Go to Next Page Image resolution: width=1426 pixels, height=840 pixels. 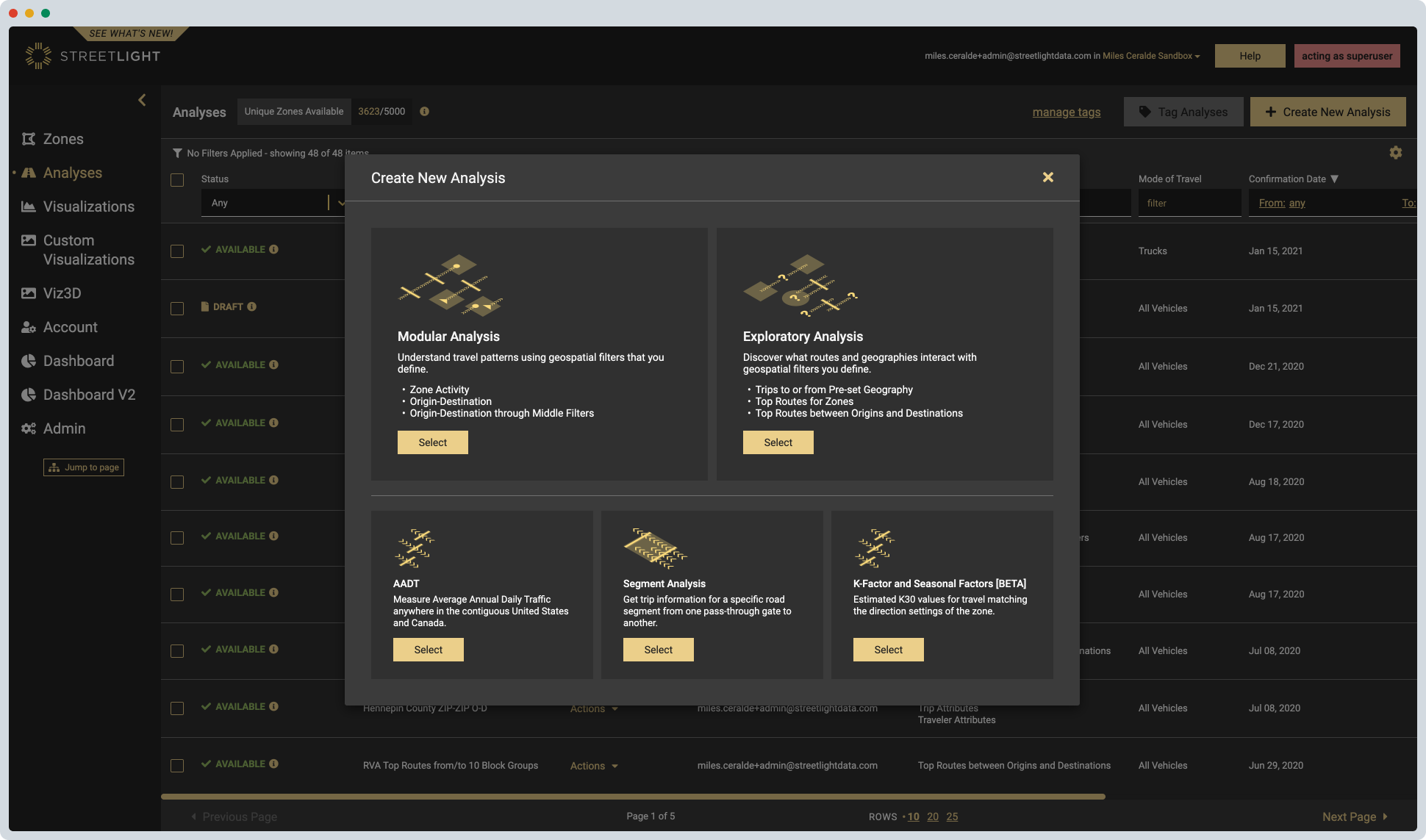point(1355,816)
